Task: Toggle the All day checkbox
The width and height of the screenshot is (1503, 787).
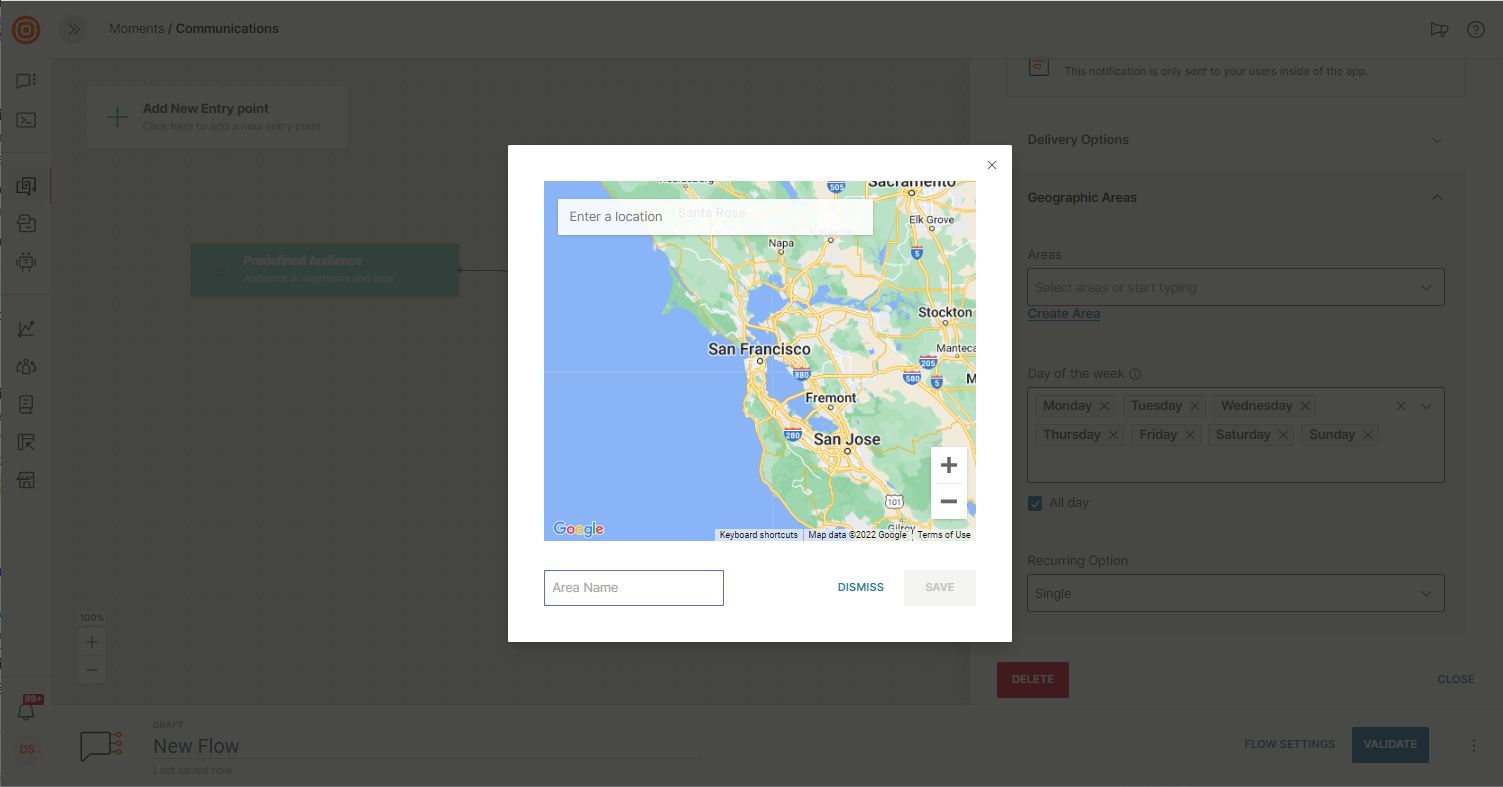Action: (x=1036, y=503)
